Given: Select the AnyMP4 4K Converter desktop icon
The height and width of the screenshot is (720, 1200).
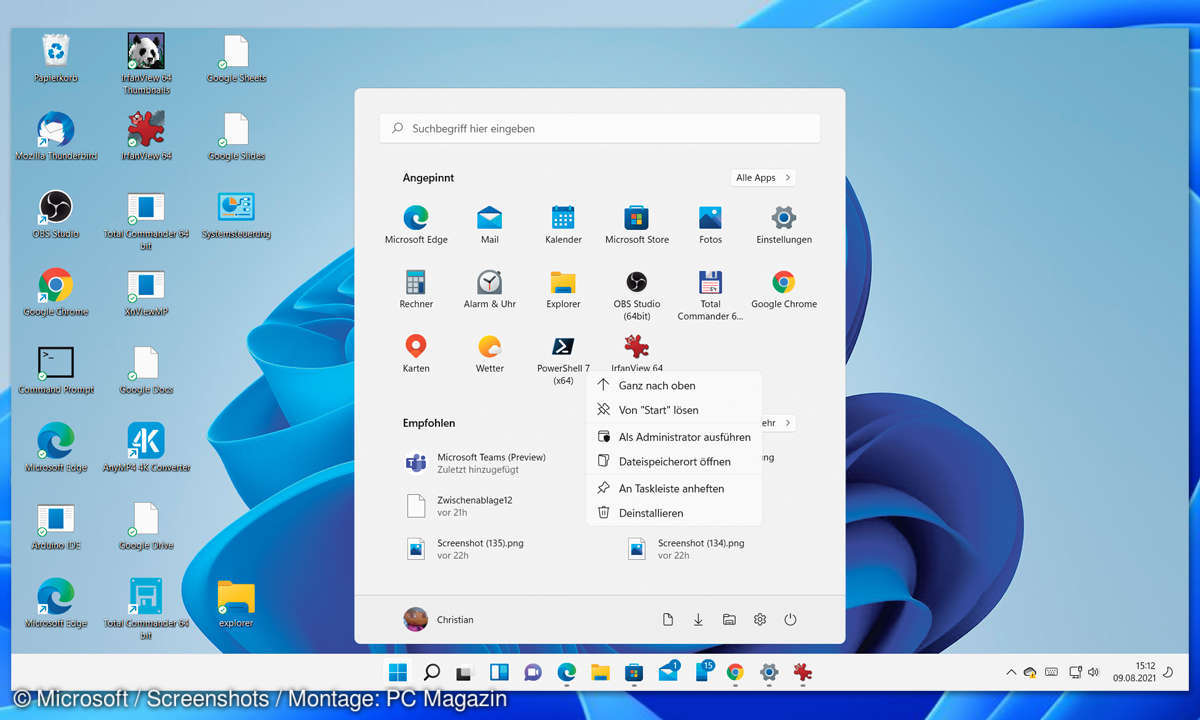Looking at the screenshot, I should [146, 449].
